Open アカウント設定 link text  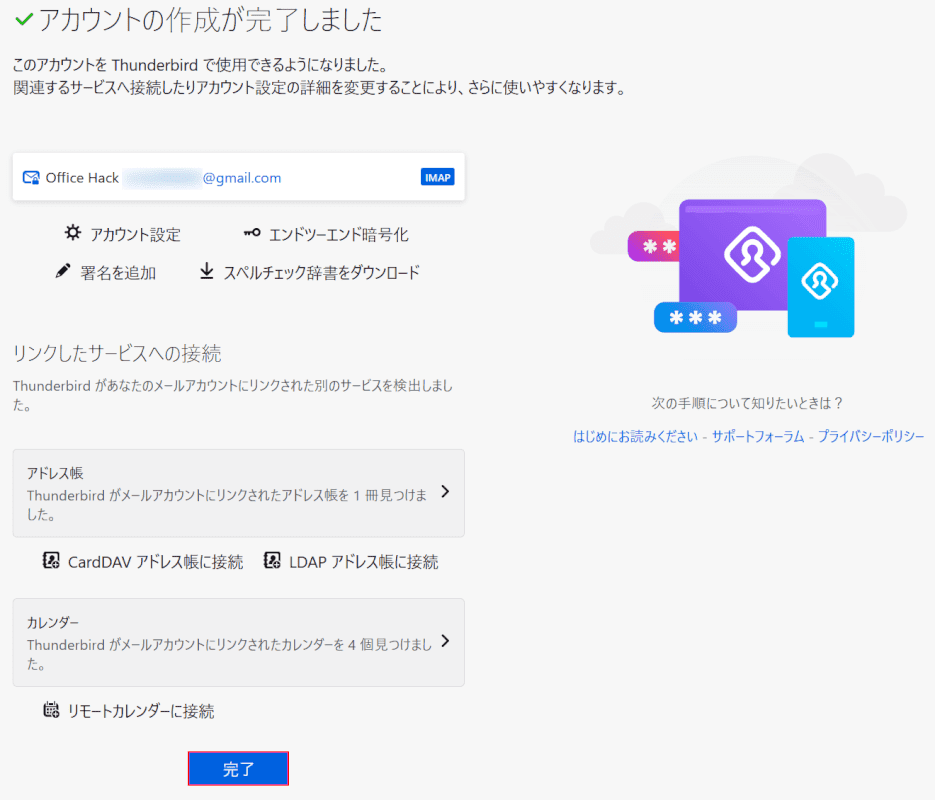coord(135,234)
